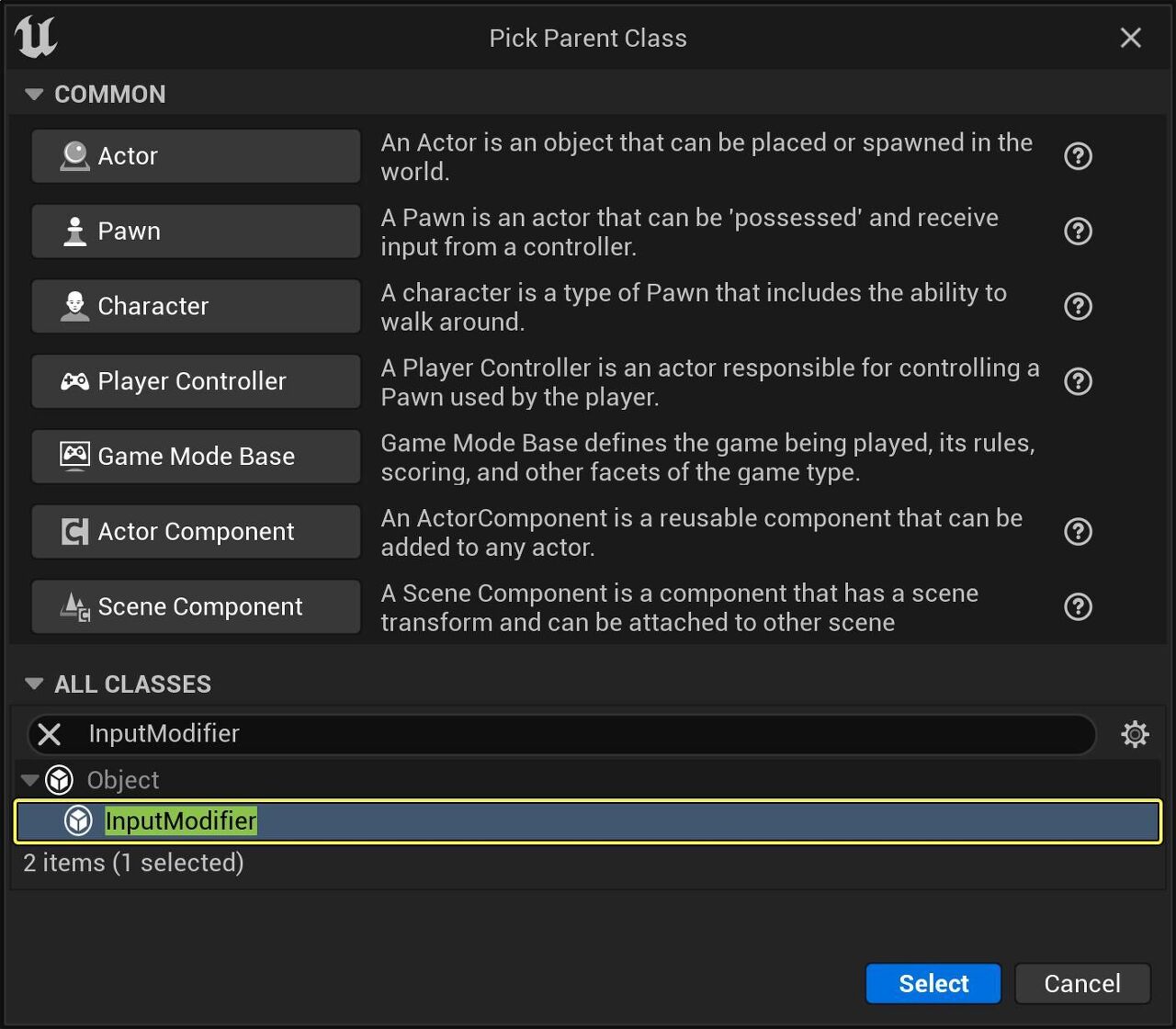
Task: Open help for Player Controller class
Action: (1078, 381)
